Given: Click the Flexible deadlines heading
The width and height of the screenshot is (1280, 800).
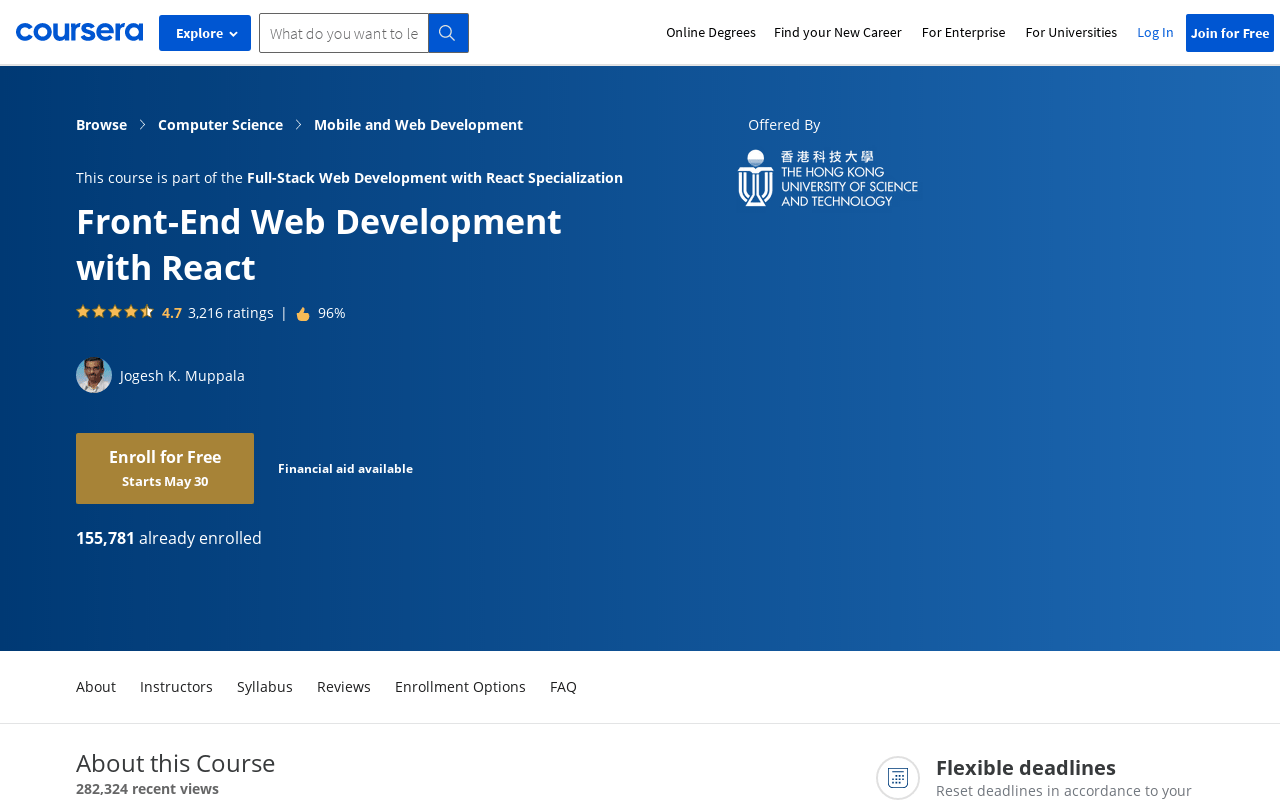Looking at the screenshot, I should (x=1026, y=768).
